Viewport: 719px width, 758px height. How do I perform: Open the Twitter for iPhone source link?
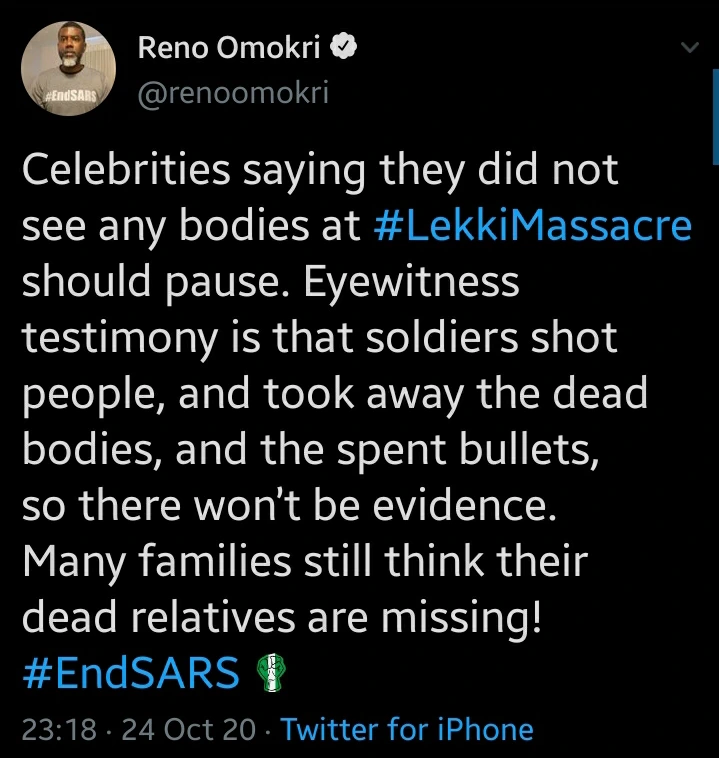tap(407, 729)
